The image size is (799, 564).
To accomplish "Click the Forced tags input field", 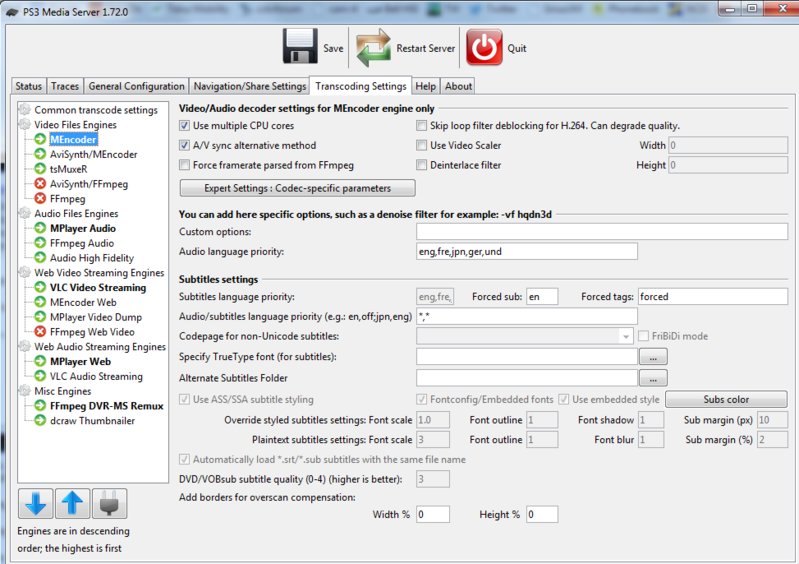I will [x=712, y=297].
